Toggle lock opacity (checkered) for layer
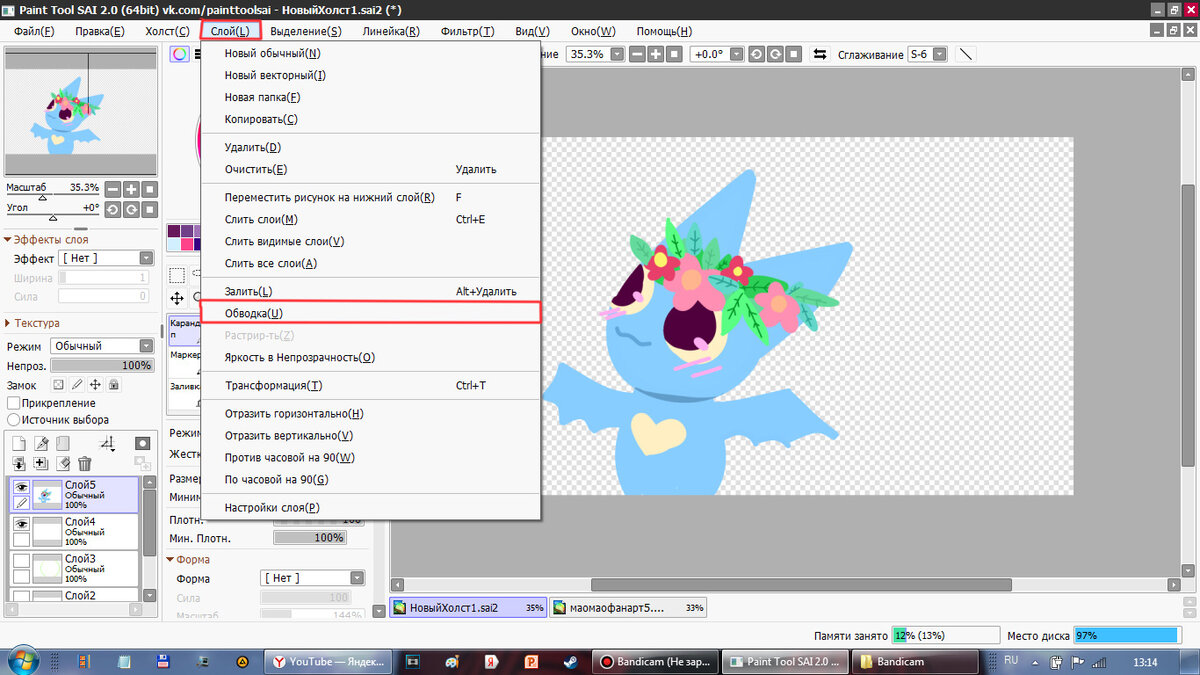This screenshot has width=1200, height=675. coord(58,384)
